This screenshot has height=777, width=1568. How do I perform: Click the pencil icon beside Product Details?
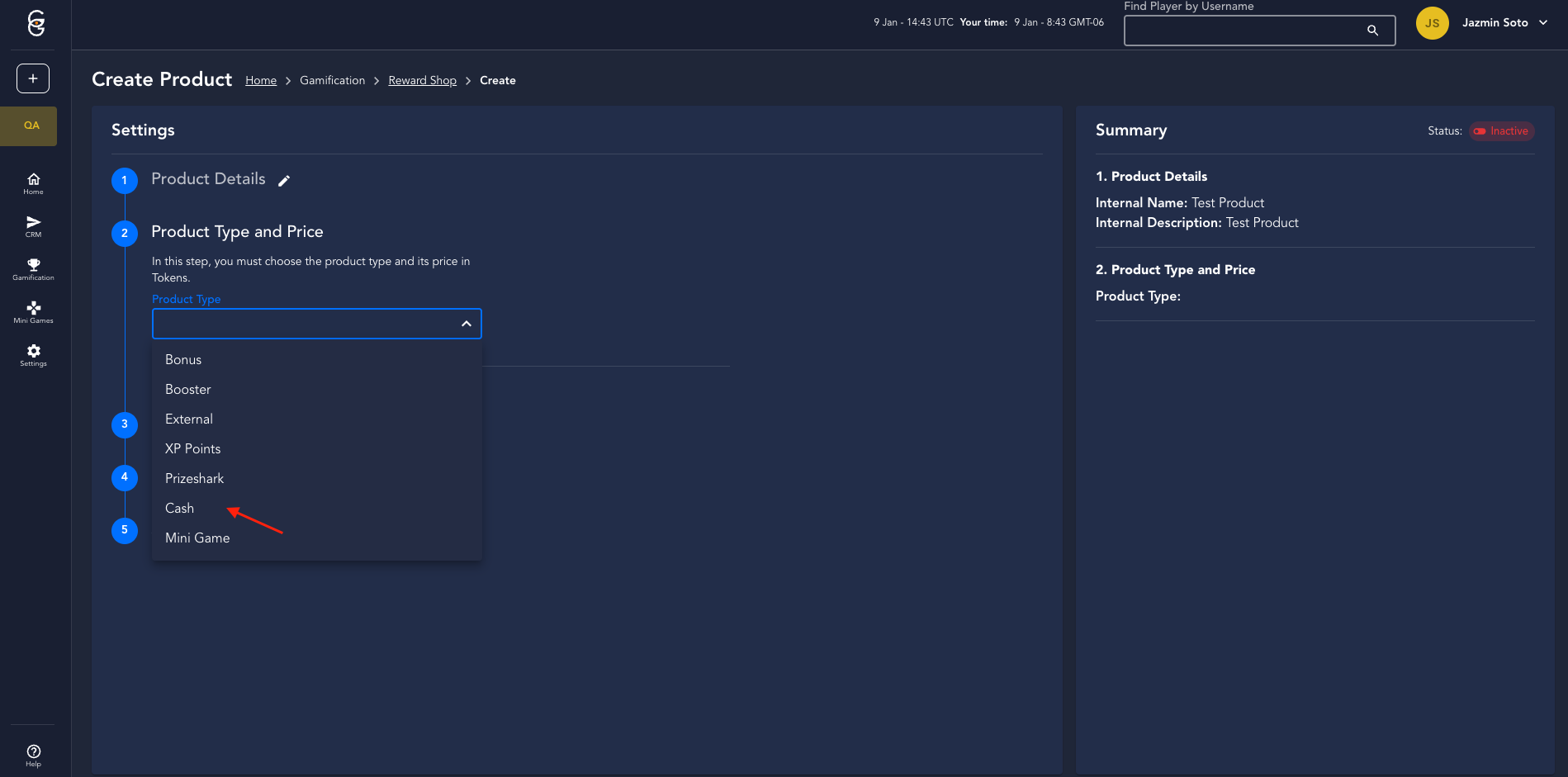pyautogui.click(x=284, y=181)
